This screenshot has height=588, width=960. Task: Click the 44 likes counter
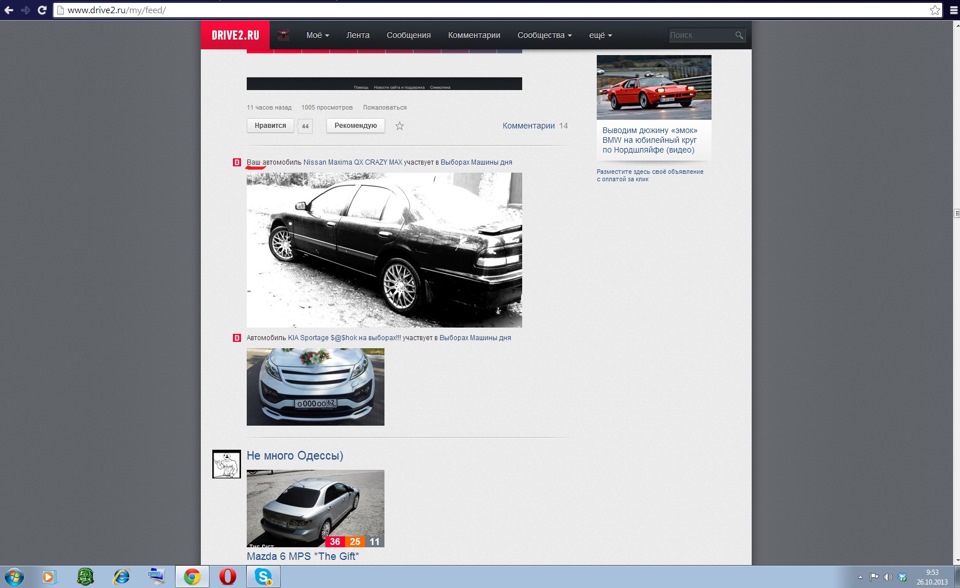click(x=305, y=126)
